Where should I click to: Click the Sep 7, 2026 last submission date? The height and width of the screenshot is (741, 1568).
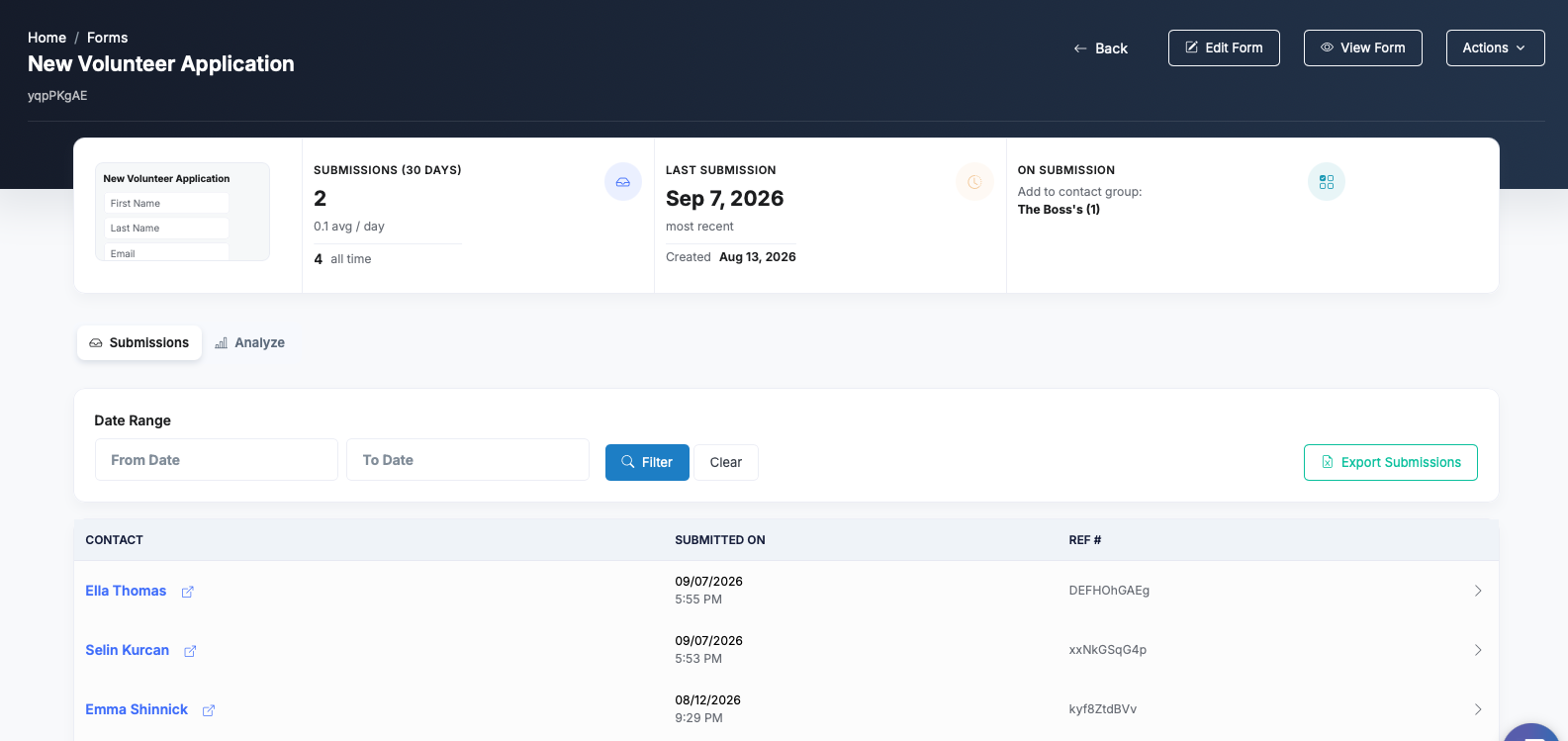[x=725, y=199]
